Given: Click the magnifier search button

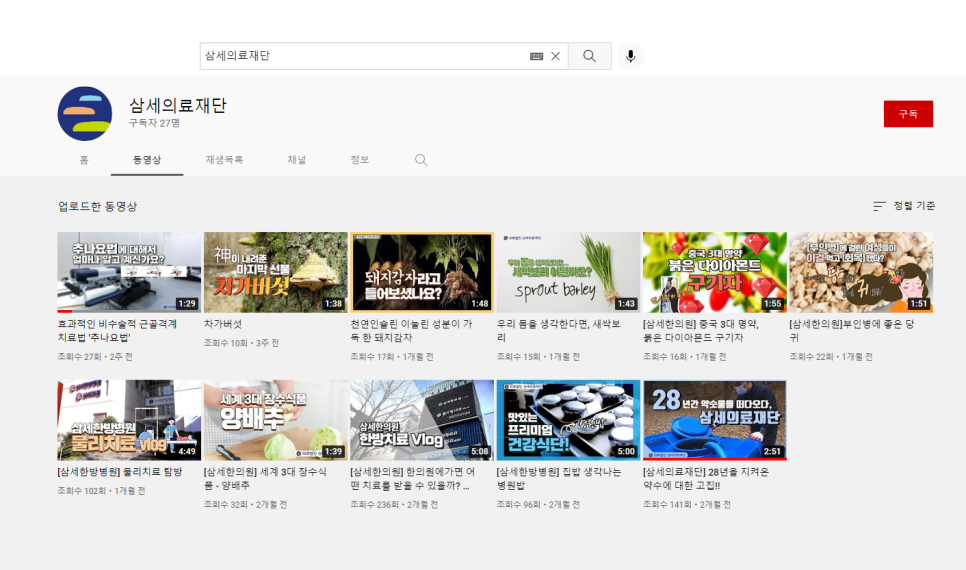Looking at the screenshot, I should coord(590,56).
